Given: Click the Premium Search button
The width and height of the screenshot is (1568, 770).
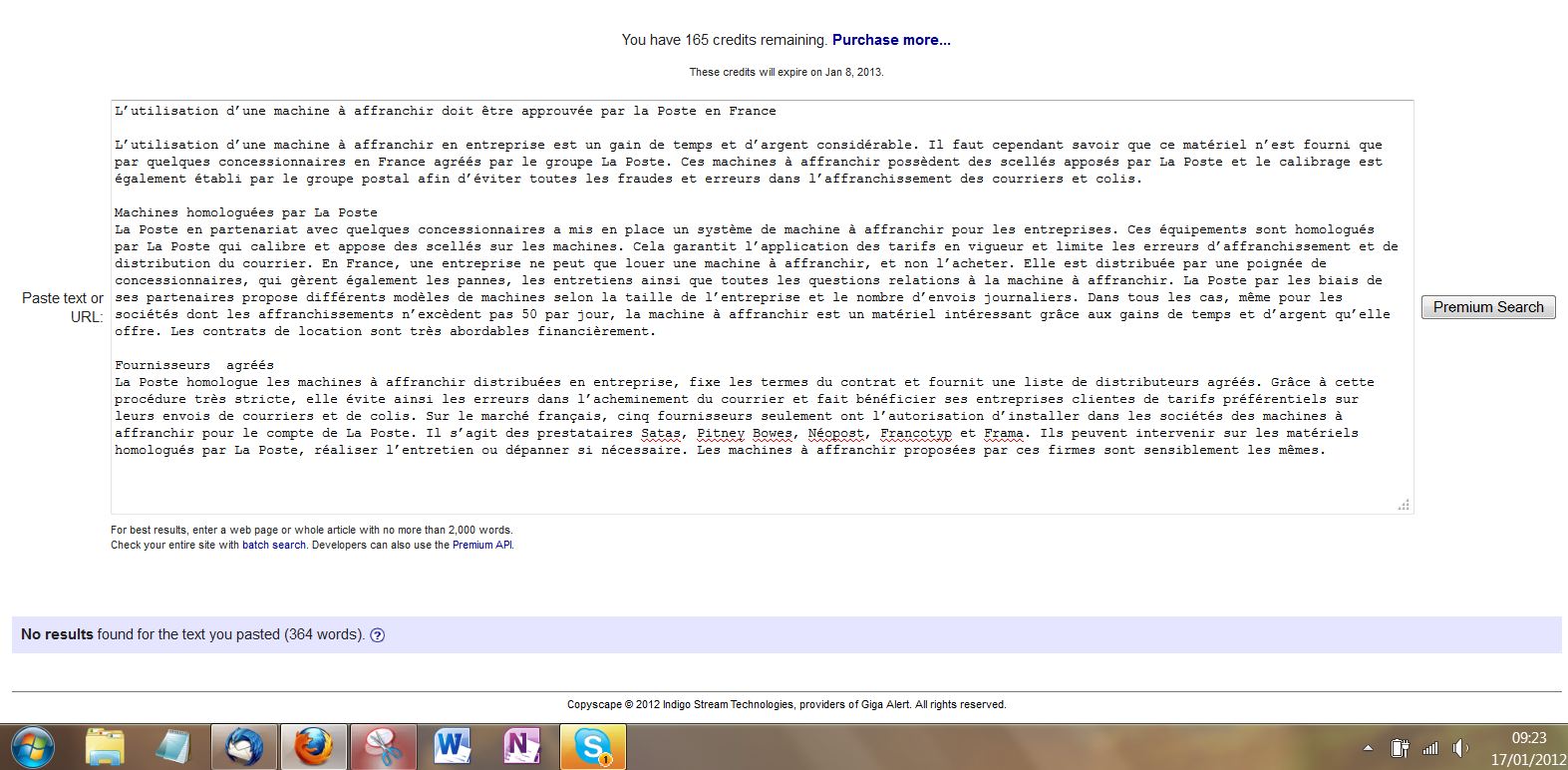Looking at the screenshot, I should [x=1487, y=307].
